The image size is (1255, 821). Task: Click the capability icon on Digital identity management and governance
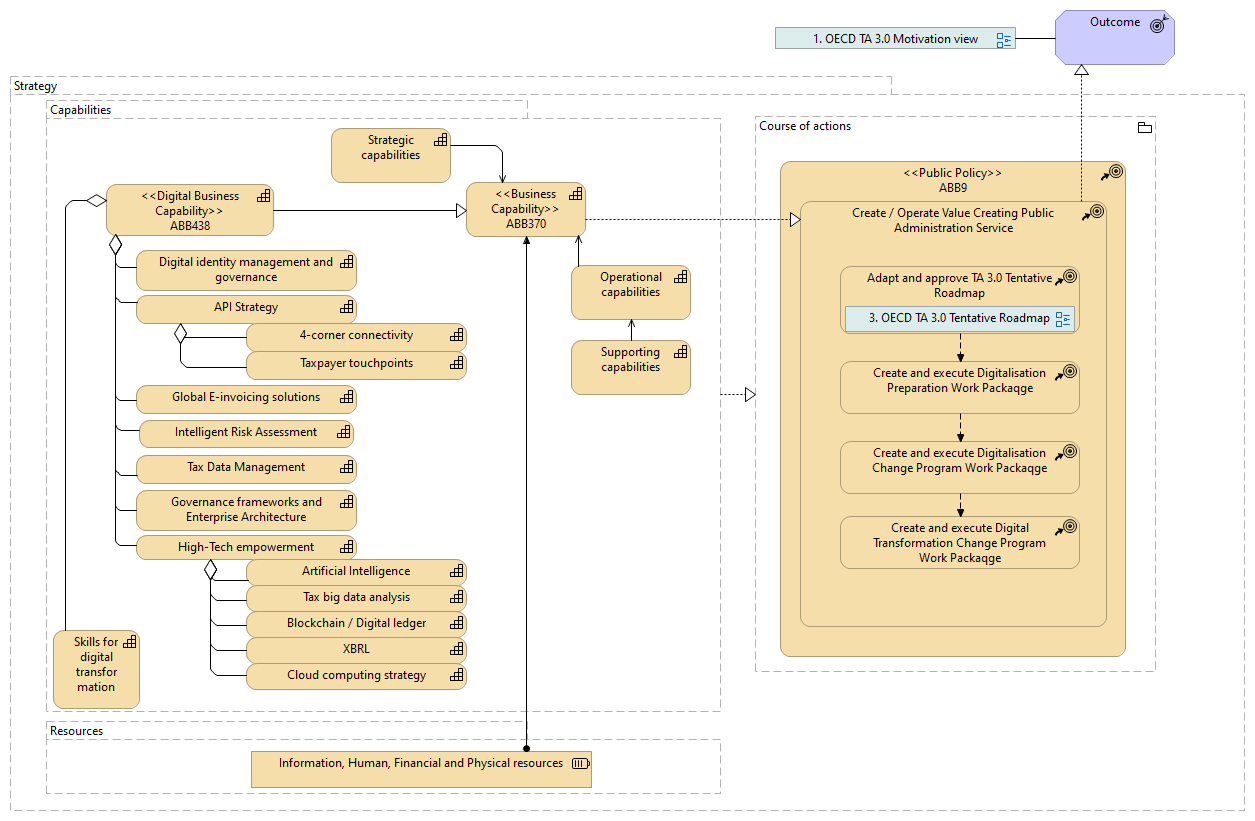pos(347,262)
